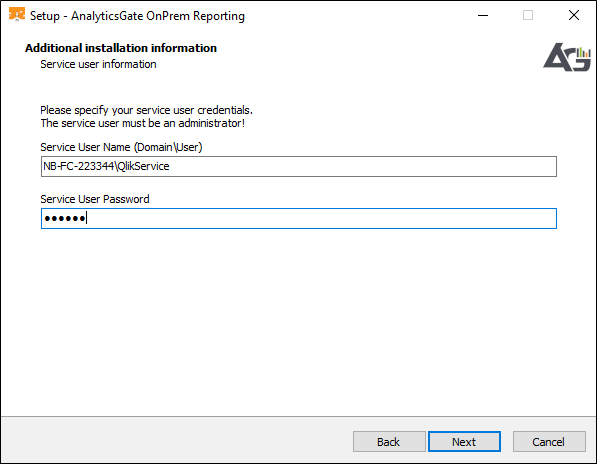Click the disabled maximize window button
597x464 pixels.
[x=528, y=15]
